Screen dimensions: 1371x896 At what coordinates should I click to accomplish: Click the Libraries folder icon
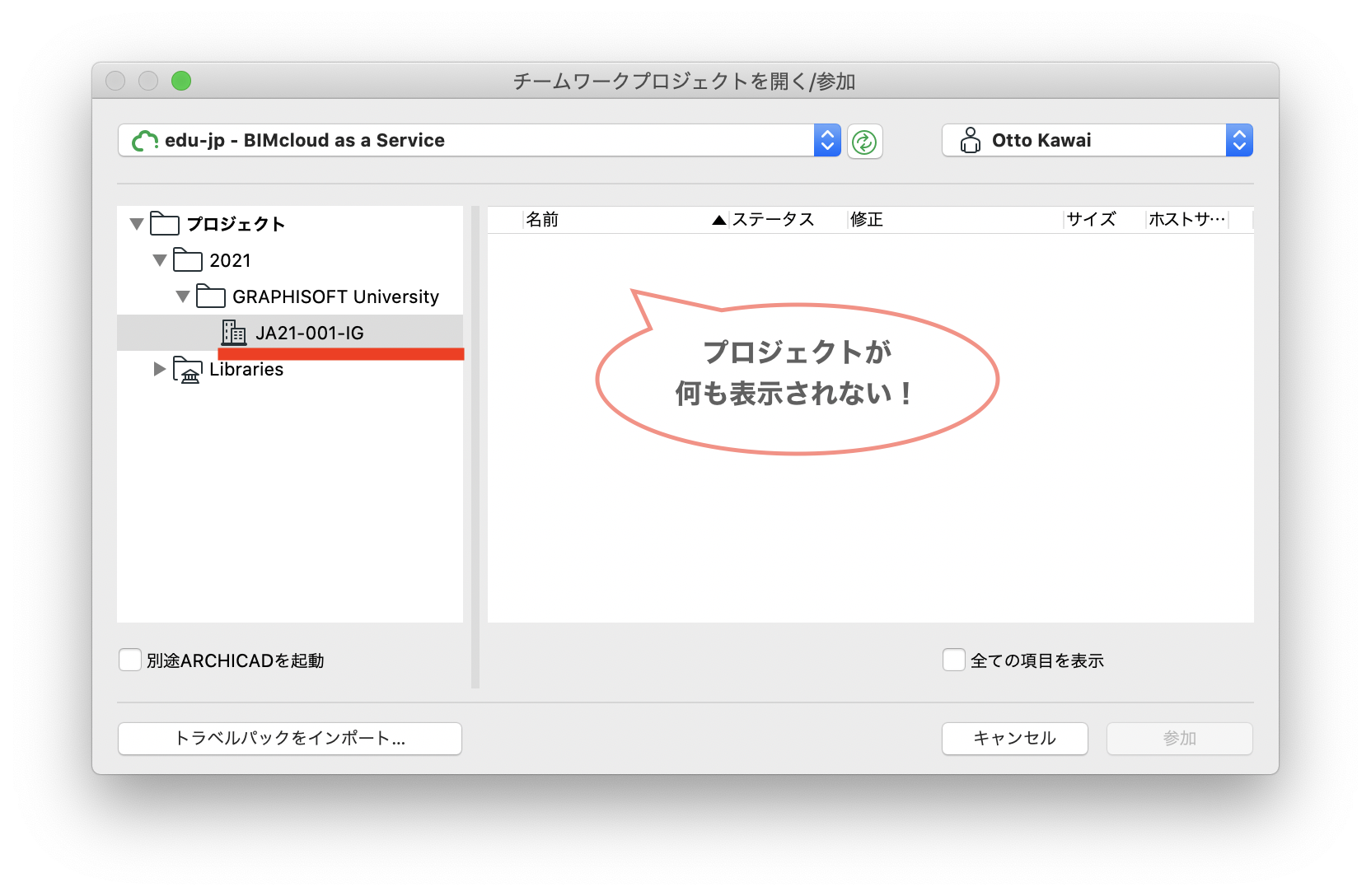[x=188, y=370]
